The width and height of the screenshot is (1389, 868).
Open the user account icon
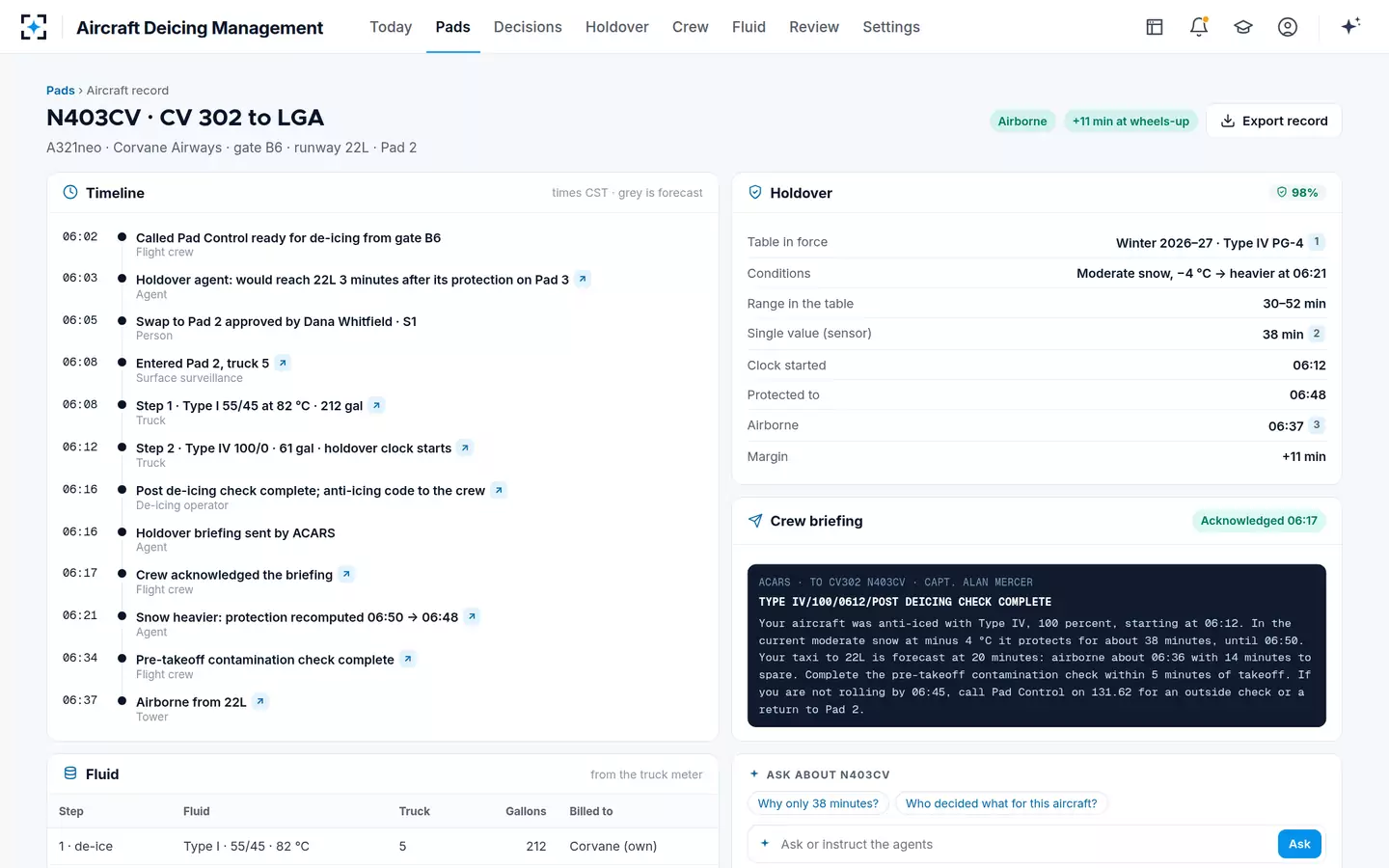click(1288, 27)
